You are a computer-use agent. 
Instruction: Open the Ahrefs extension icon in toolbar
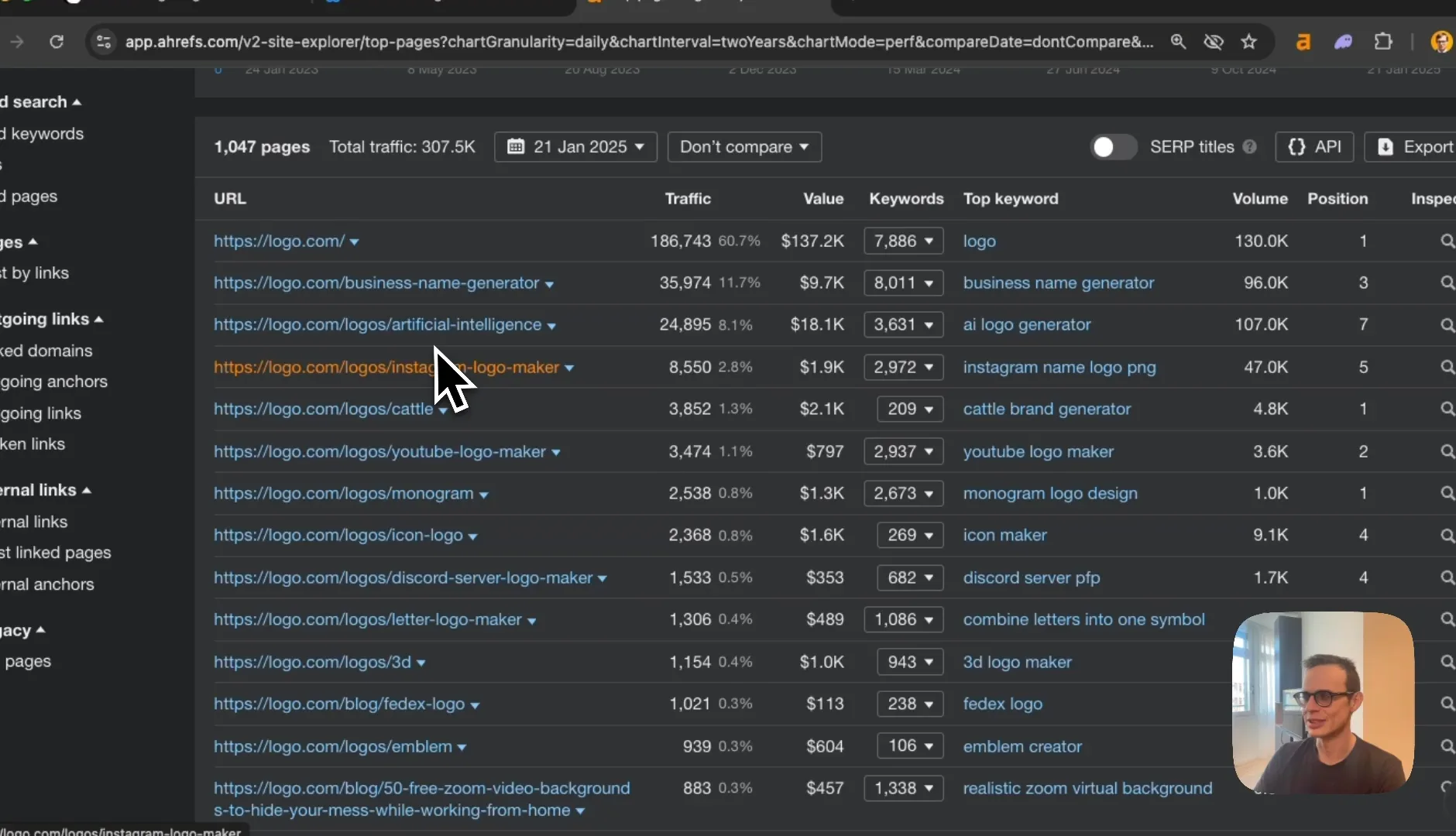click(1303, 42)
